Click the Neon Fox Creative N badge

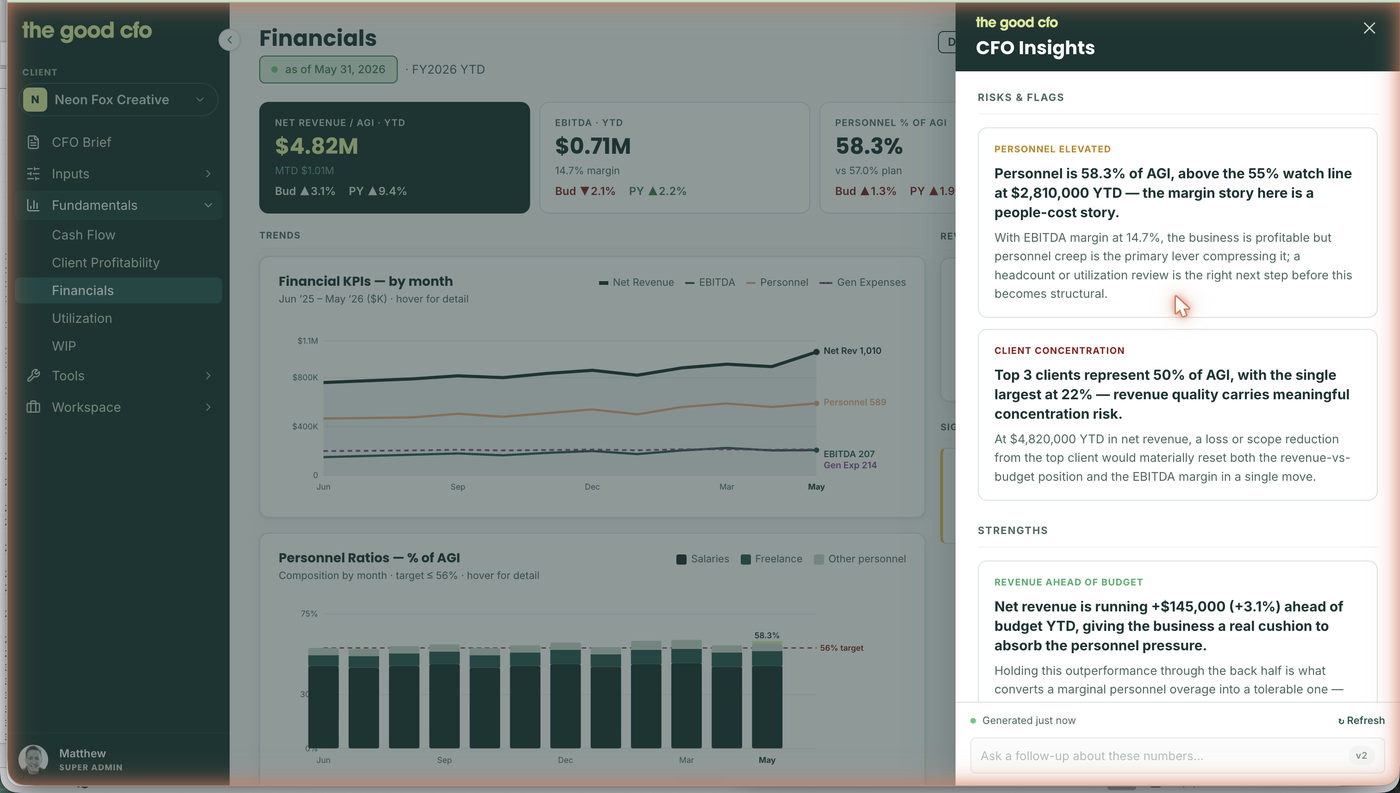(35, 100)
